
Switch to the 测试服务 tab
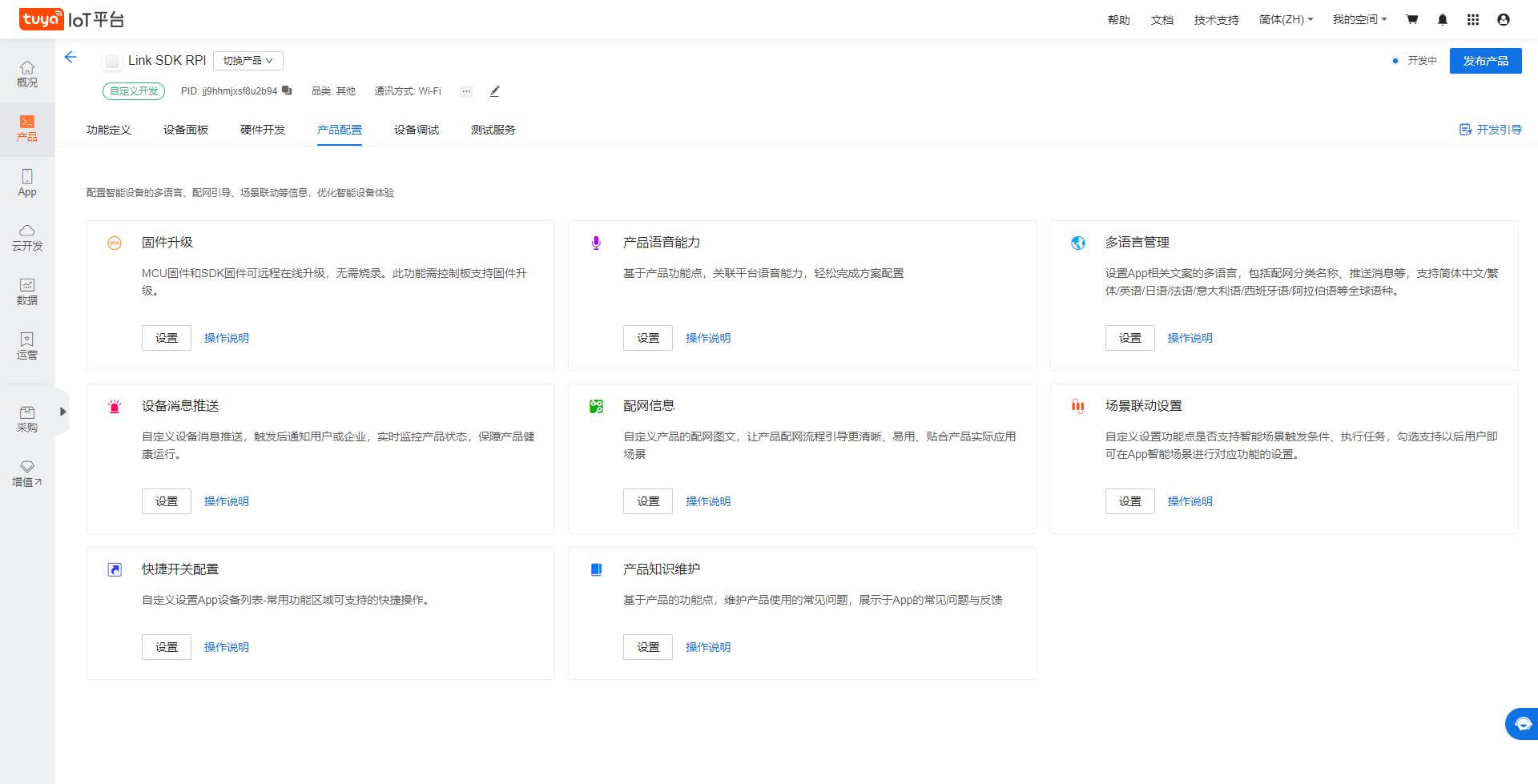(x=493, y=130)
